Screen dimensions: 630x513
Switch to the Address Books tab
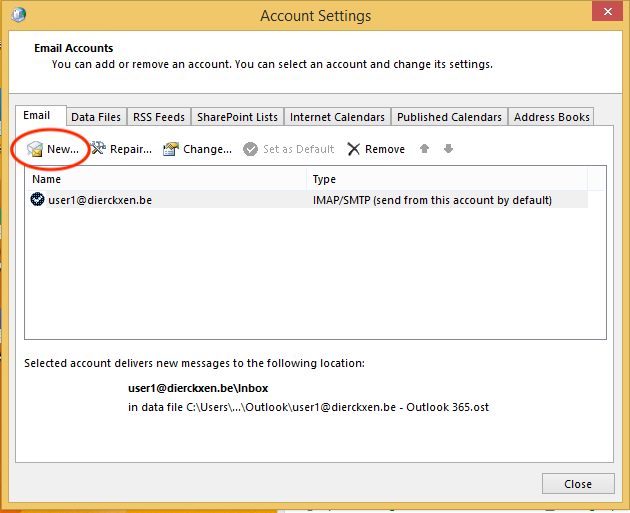(x=551, y=117)
